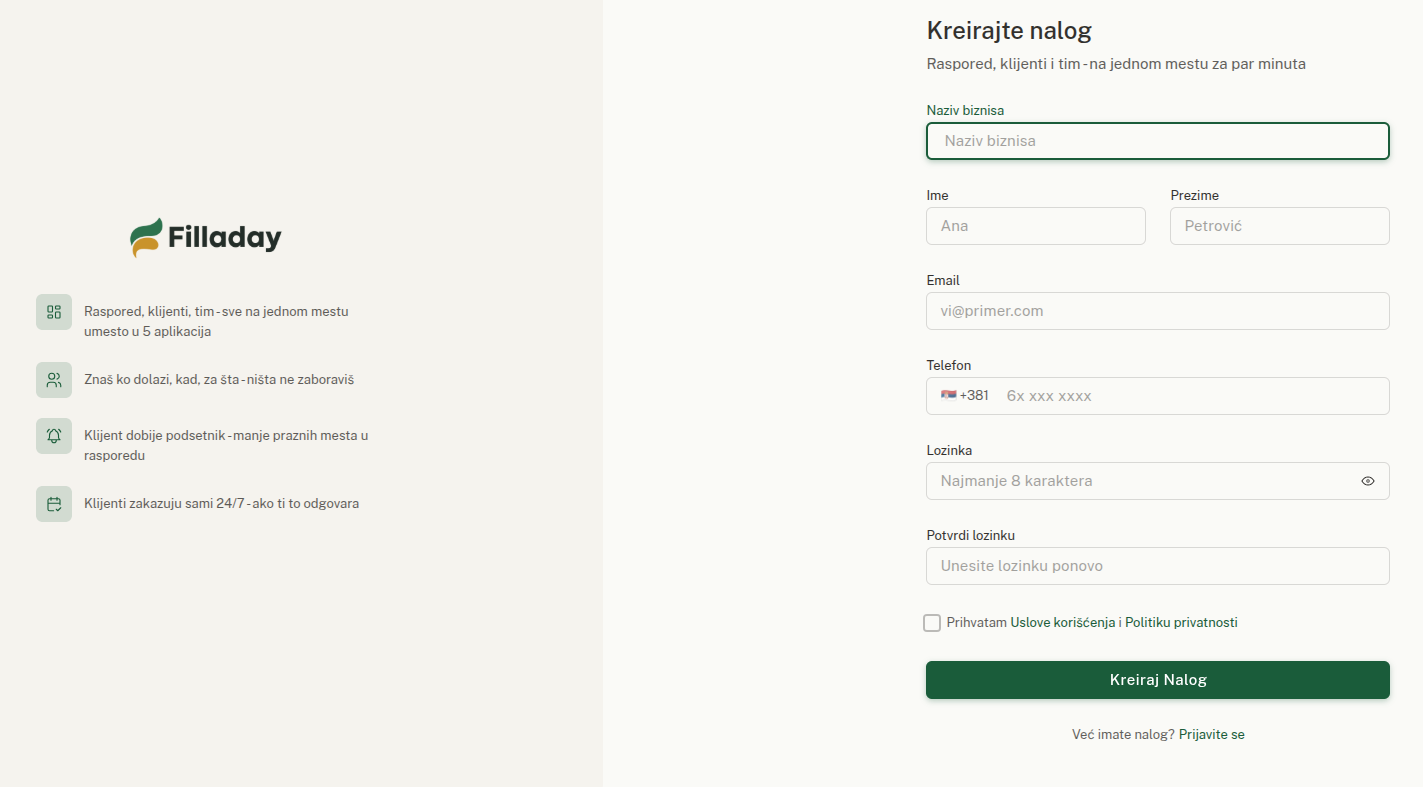Open the Uslove korišćenja link
The height and width of the screenshot is (787, 1423).
(x=1062, y=623)
